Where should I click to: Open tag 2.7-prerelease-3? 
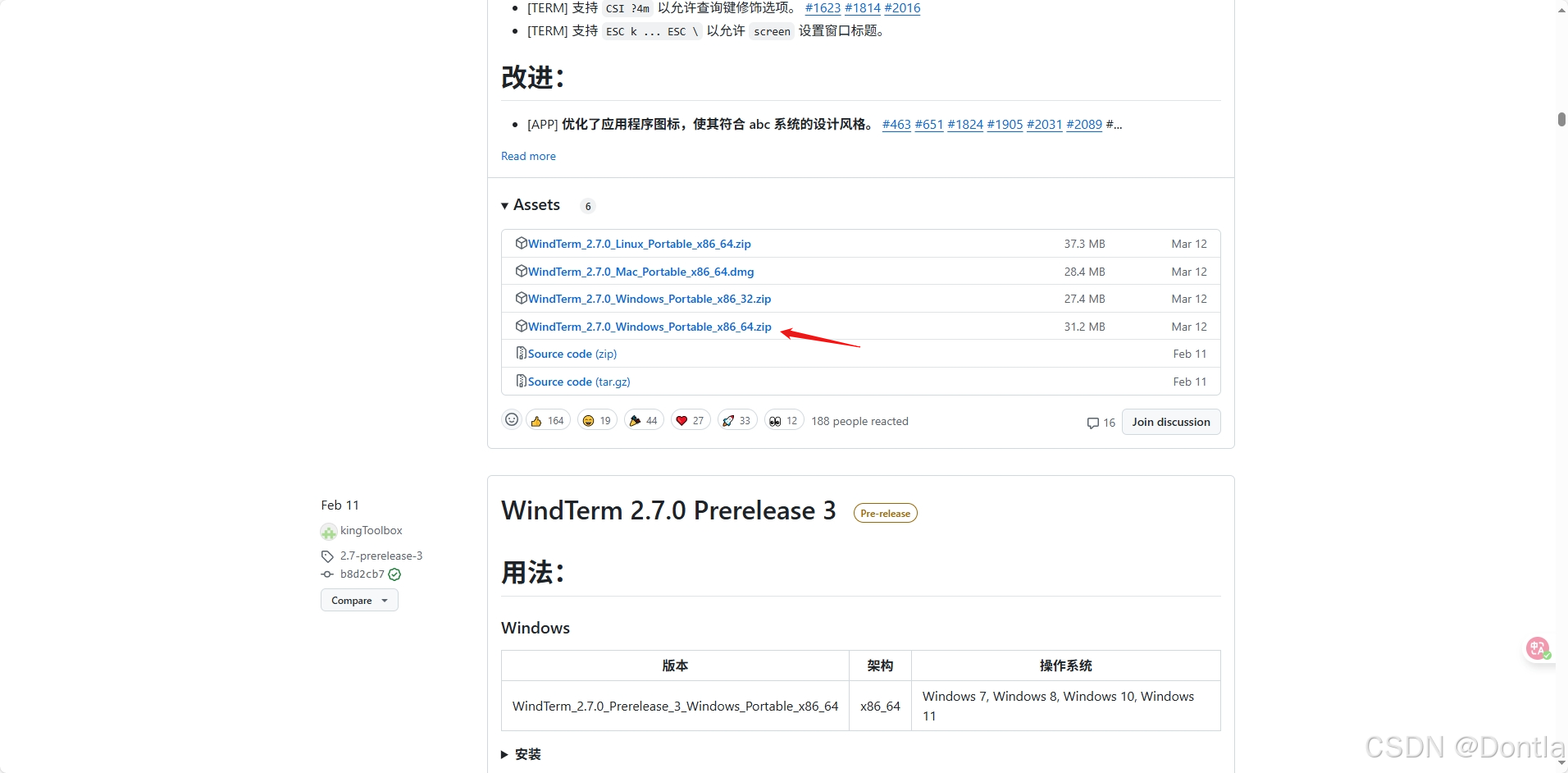click(381, 556)
